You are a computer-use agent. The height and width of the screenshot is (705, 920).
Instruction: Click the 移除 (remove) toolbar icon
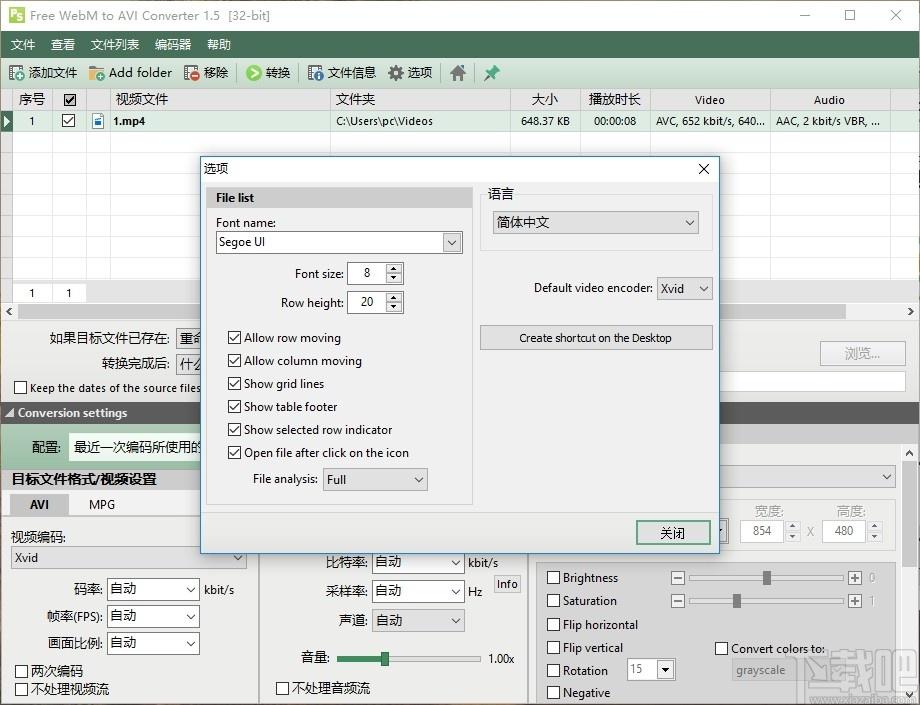pyautogui.click(x=192, y=73)
